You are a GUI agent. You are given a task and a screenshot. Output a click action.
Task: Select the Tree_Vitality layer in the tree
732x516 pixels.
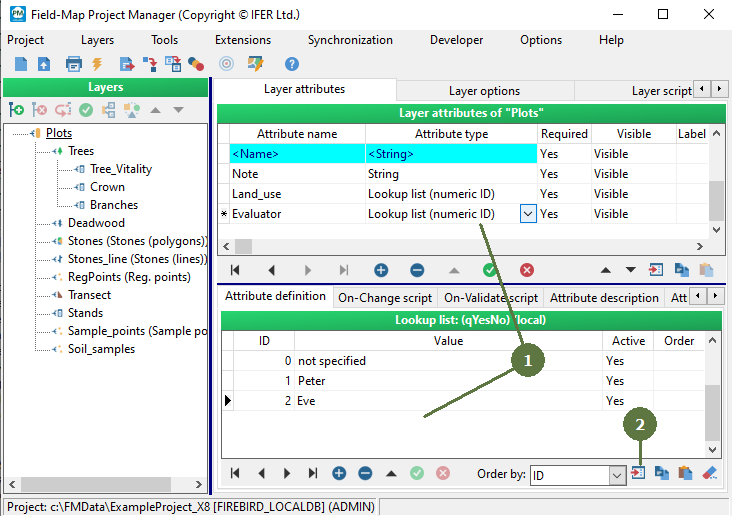tap(120, 169)
